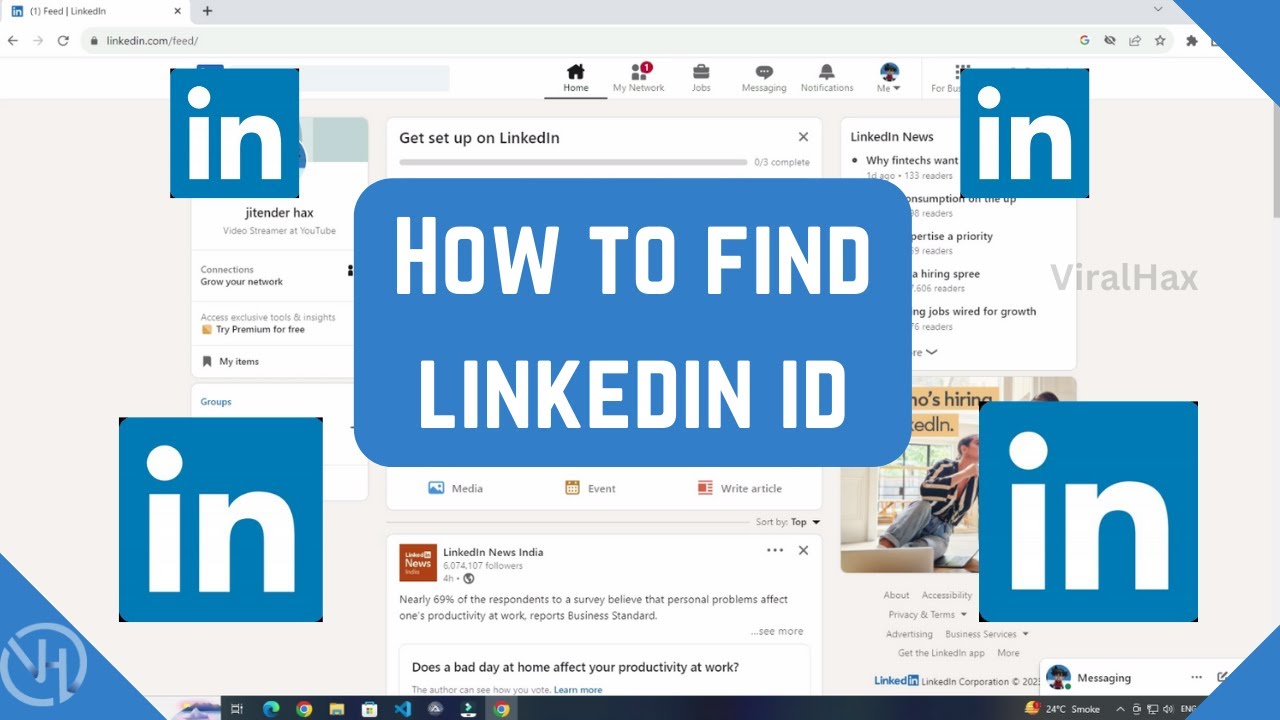Open the Jobs briefcase icon
This screenshot has width=1280, height=720.
[x=701, y=78]
